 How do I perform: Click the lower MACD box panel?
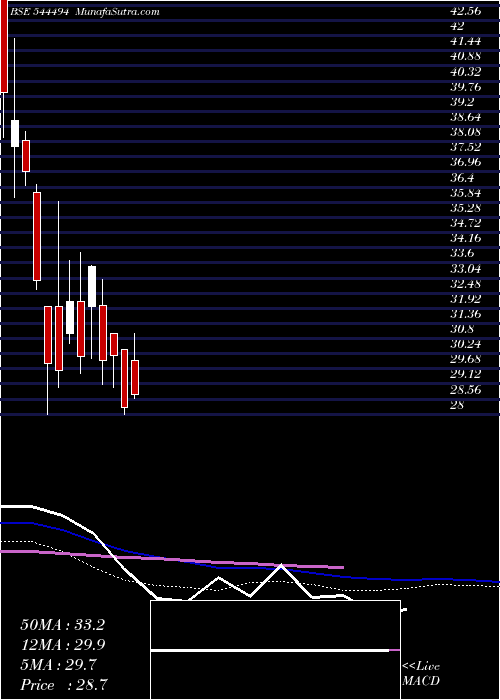pyautogui.click(x=275, y=675)
